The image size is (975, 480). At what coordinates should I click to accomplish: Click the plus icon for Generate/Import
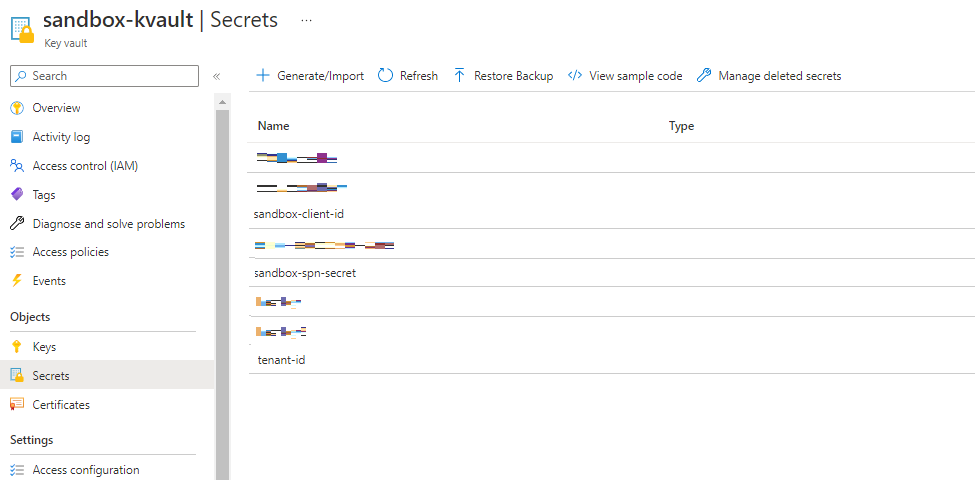pos(263,76)
